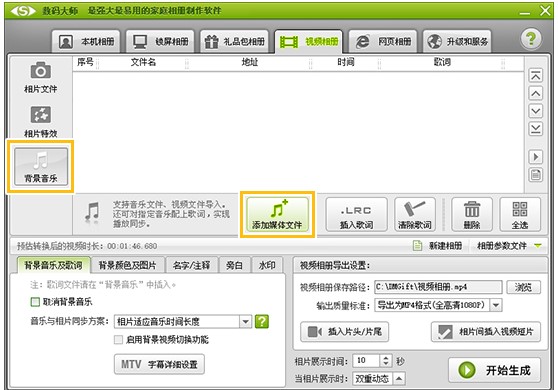Click the 歌词 column header

[x=442, y=62]
